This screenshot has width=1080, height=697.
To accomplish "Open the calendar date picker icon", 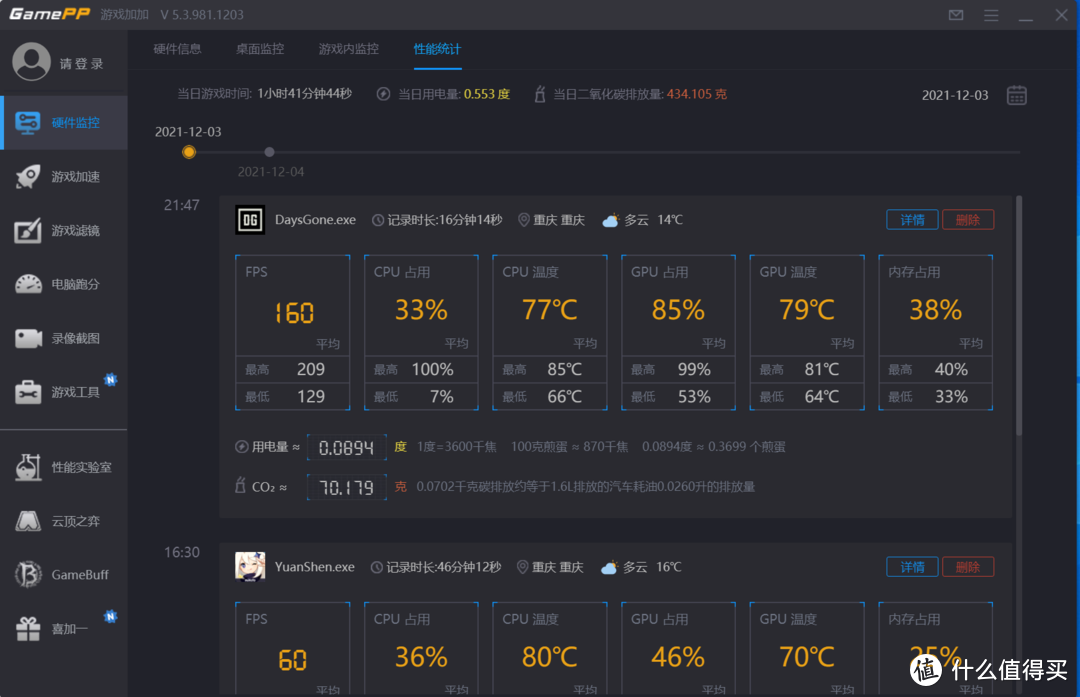I will point(1017,95).
